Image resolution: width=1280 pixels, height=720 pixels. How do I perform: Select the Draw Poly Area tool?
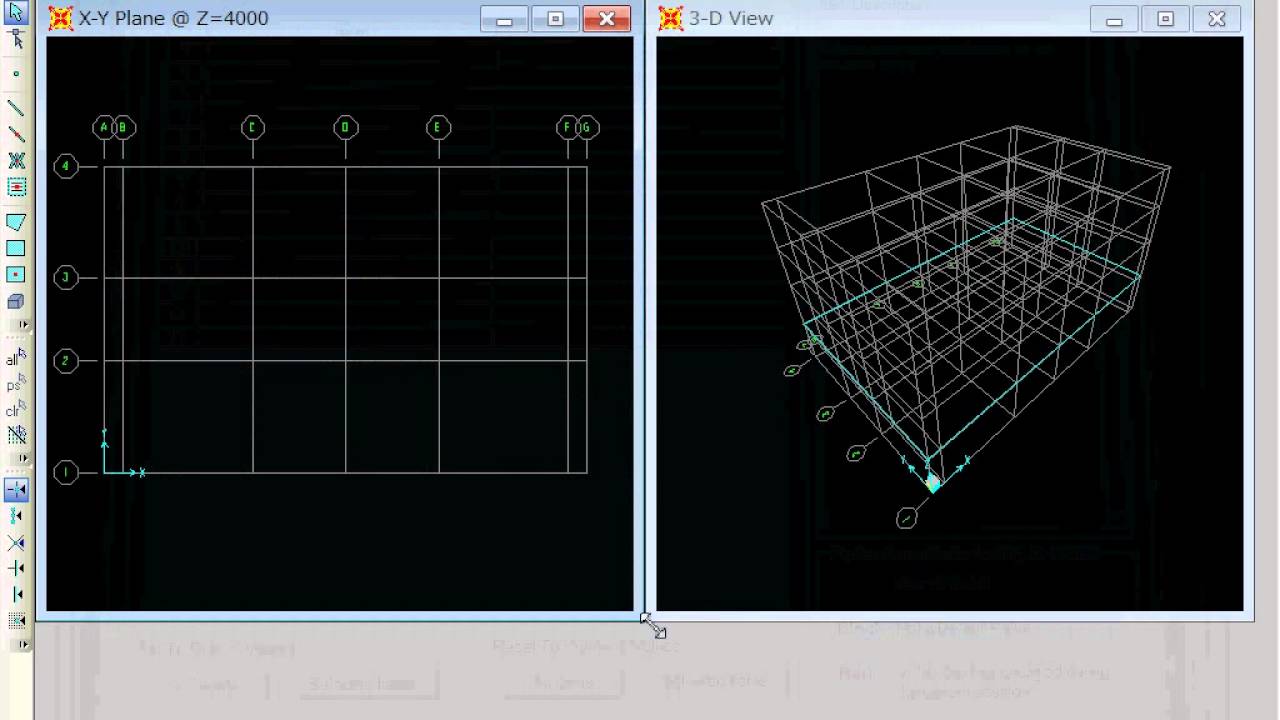pyautogui.click(x=16, y=222)
